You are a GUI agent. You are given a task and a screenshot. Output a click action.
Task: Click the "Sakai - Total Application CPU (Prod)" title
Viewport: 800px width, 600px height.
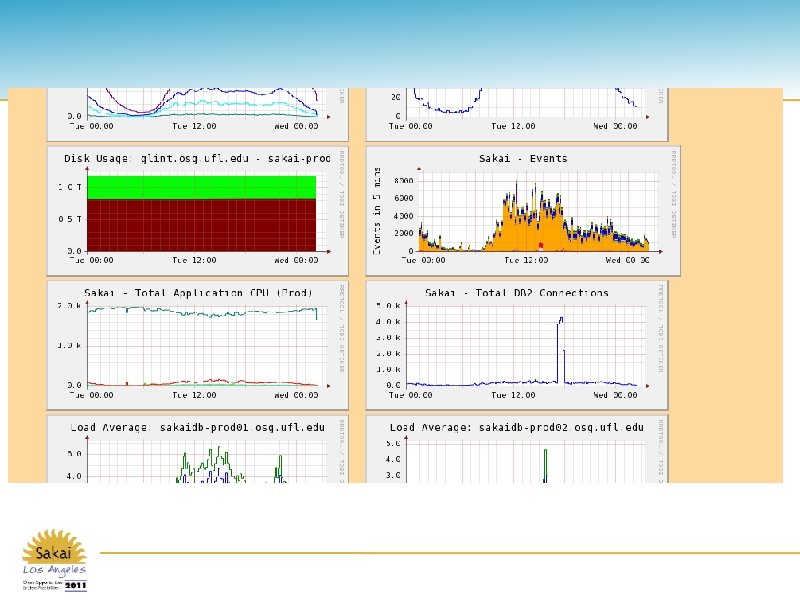[197, 293]
